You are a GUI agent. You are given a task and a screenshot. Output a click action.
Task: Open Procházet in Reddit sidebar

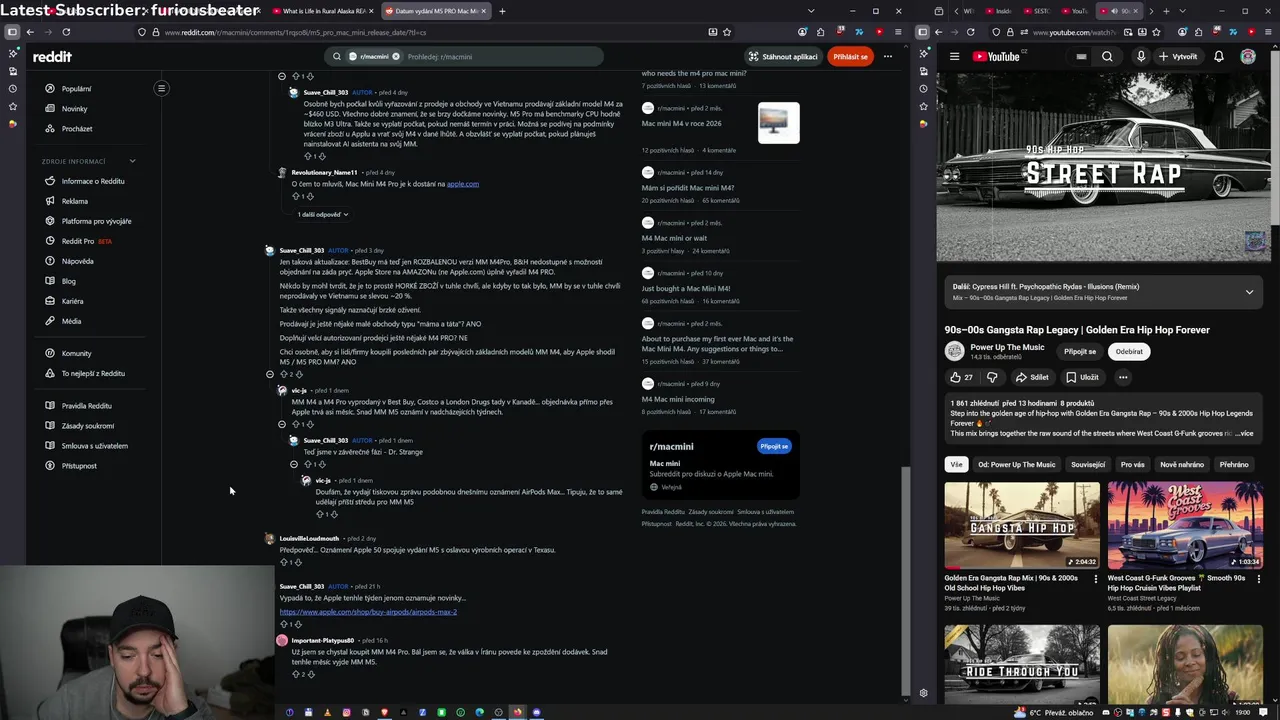[x=77, y=129]
